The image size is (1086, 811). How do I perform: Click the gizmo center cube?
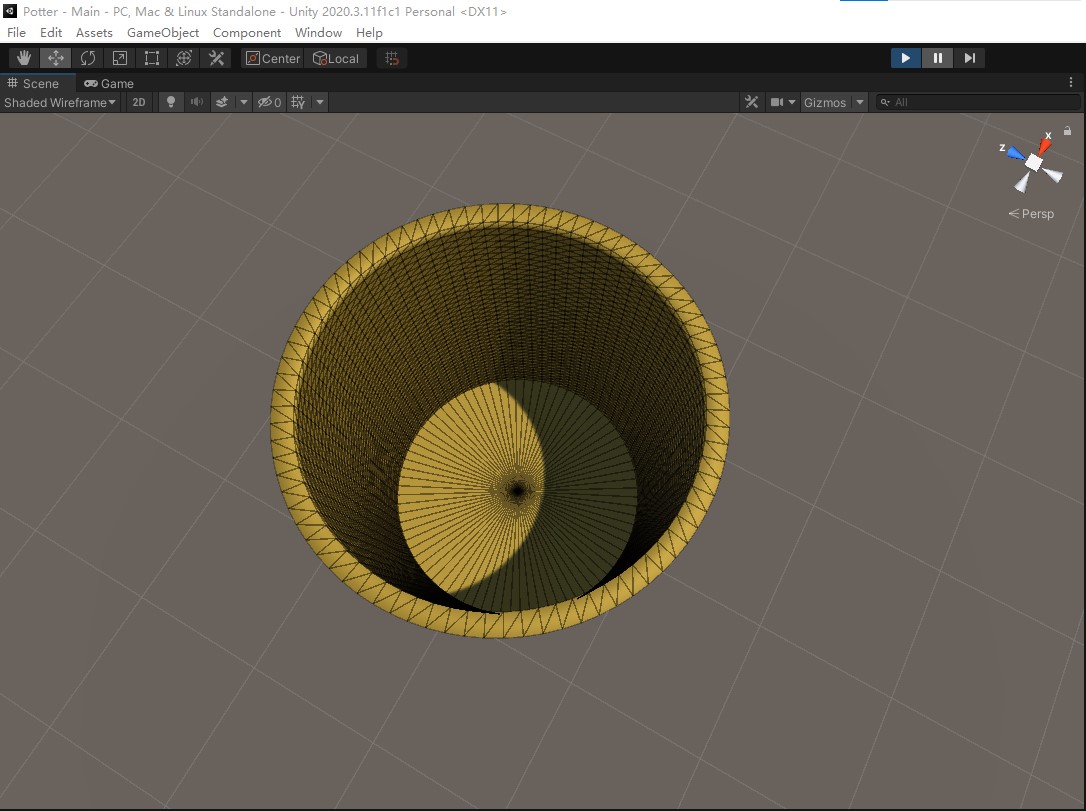(x=1033, y=163)
